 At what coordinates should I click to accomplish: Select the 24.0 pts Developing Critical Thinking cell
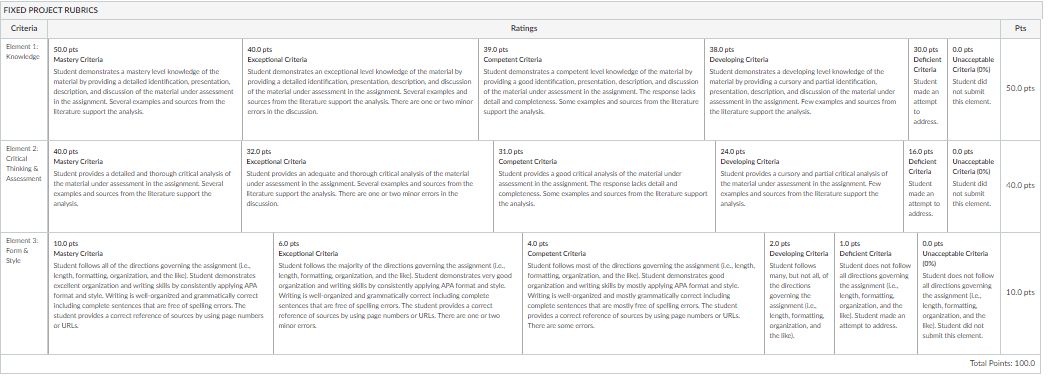[x=810, y=186]
